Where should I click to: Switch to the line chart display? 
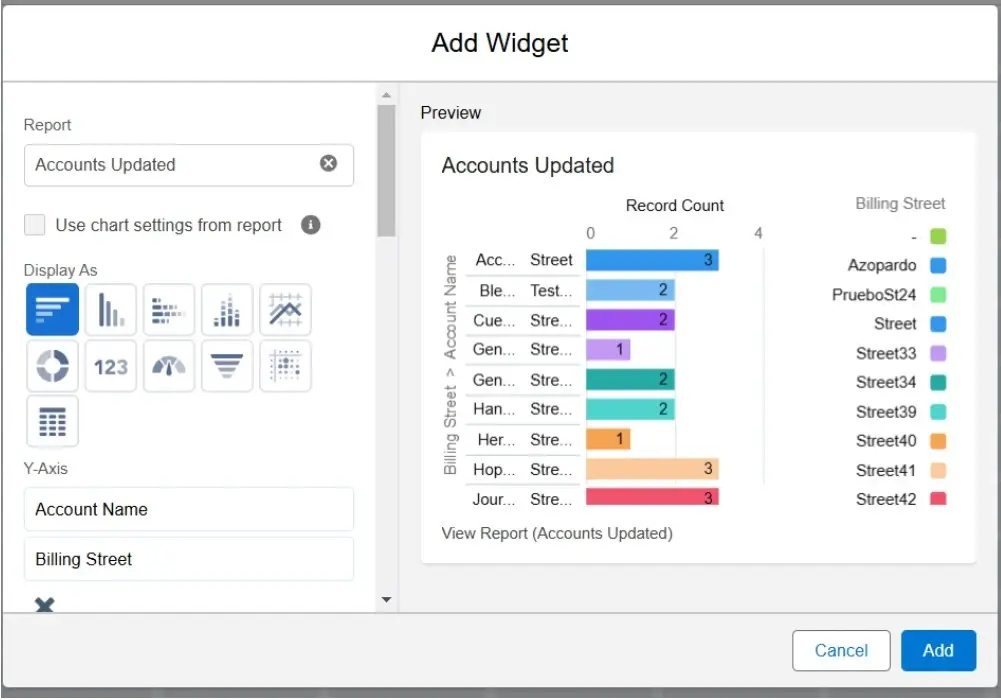pos(285,310)
